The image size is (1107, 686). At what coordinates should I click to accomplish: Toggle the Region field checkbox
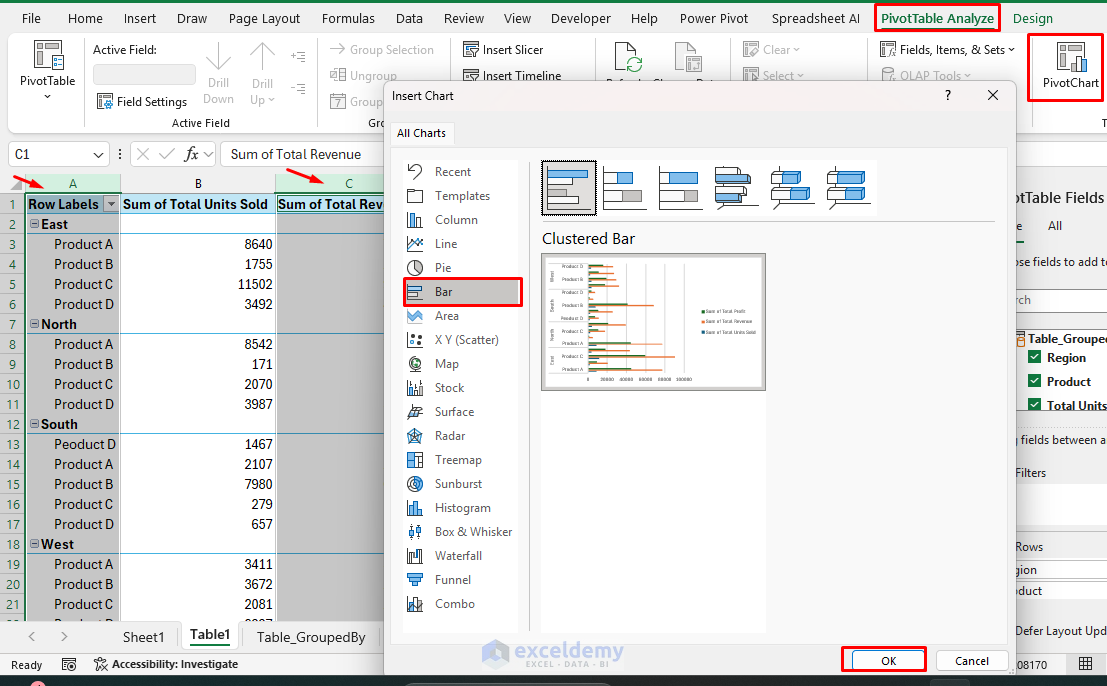point(1034,357)
